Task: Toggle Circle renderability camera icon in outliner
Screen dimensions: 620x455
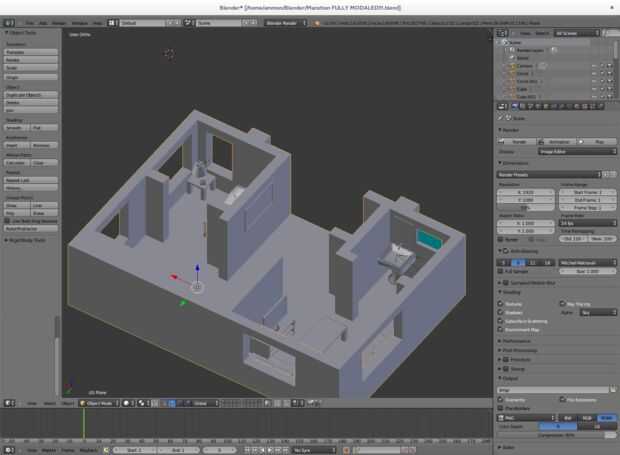Action: coord(610,74)
